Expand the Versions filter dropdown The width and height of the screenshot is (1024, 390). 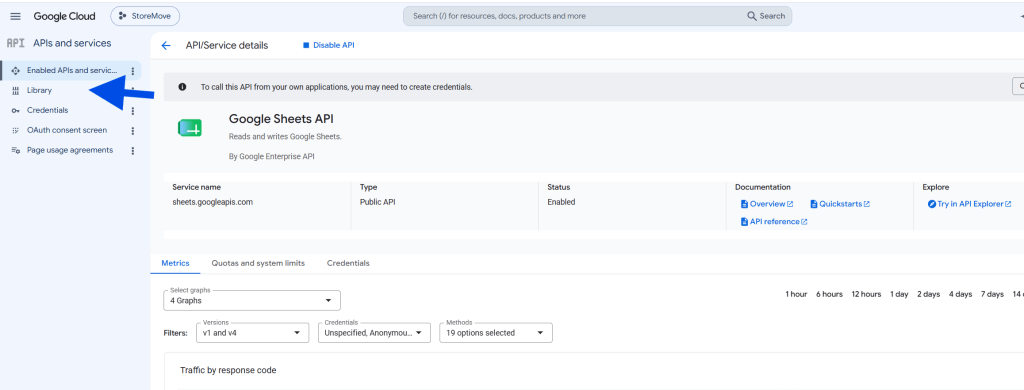pyautogui.click(x=252, y=333)
